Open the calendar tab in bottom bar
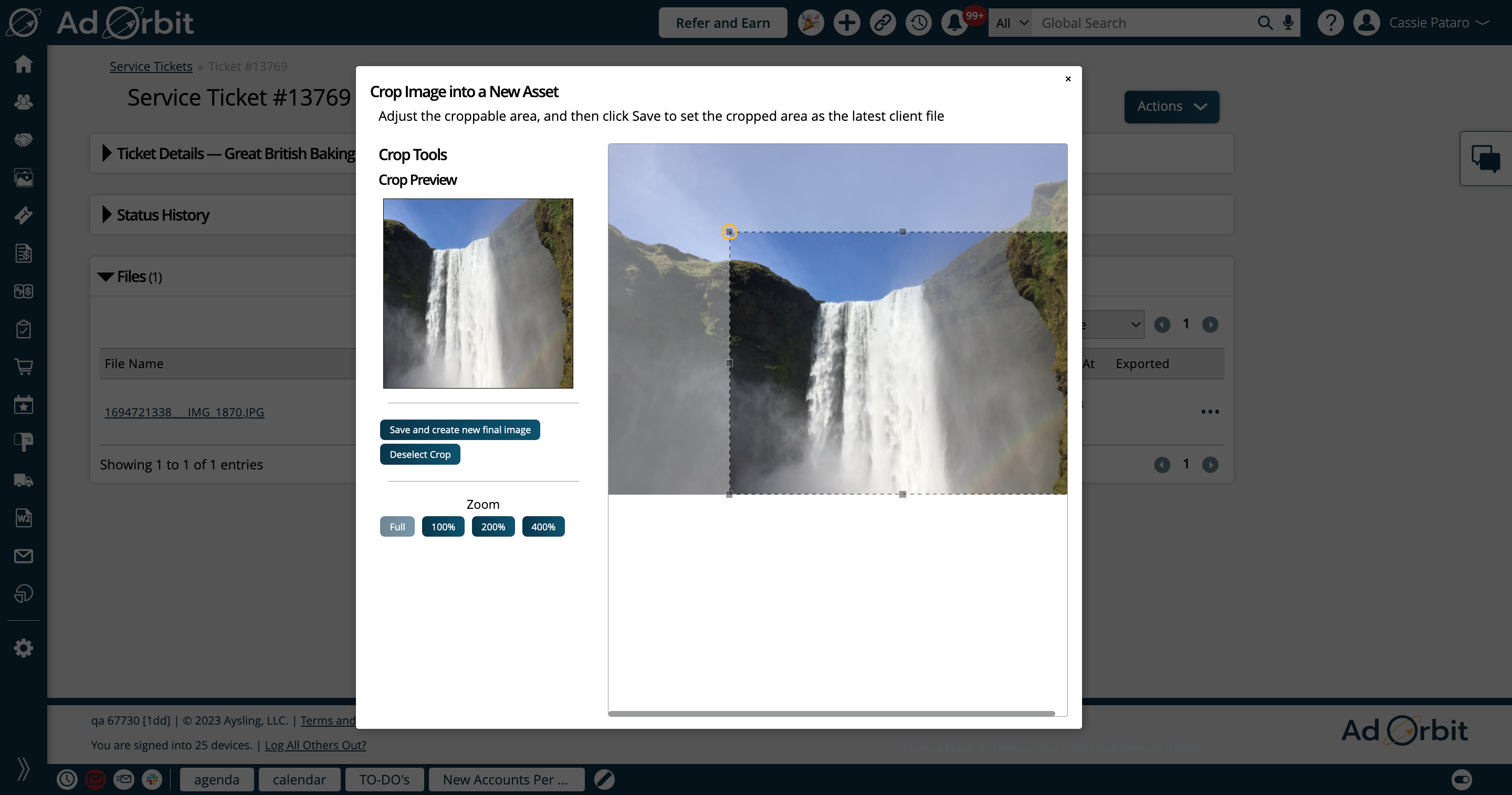The height and width of the screenshot is (795, 1512). click(299, 779)
